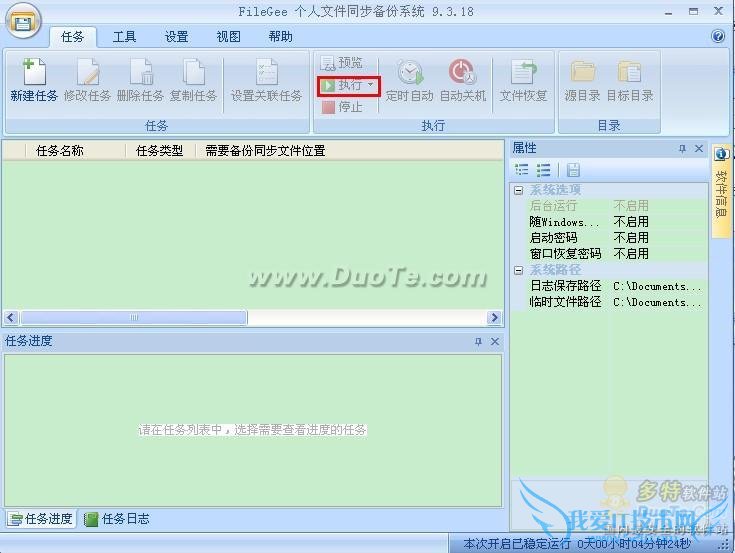
Task: Click 不启用 value of 窗口恢复密码
Action: pyautogui.click(x=631, y=254)
